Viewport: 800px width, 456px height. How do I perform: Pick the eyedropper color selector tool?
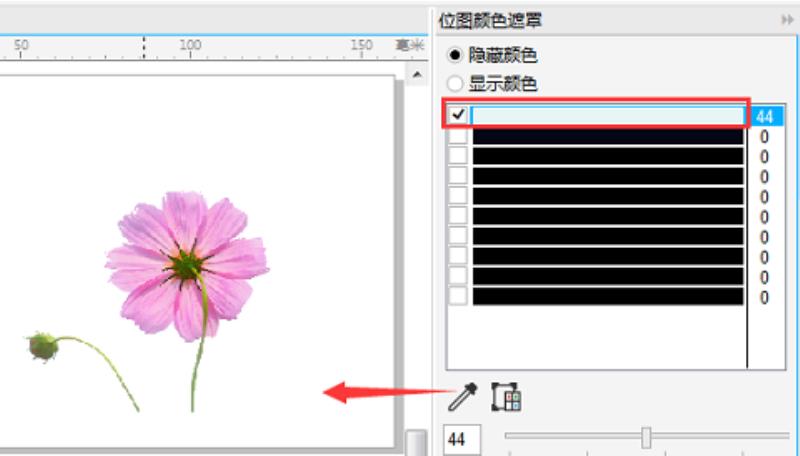(462, 397)
